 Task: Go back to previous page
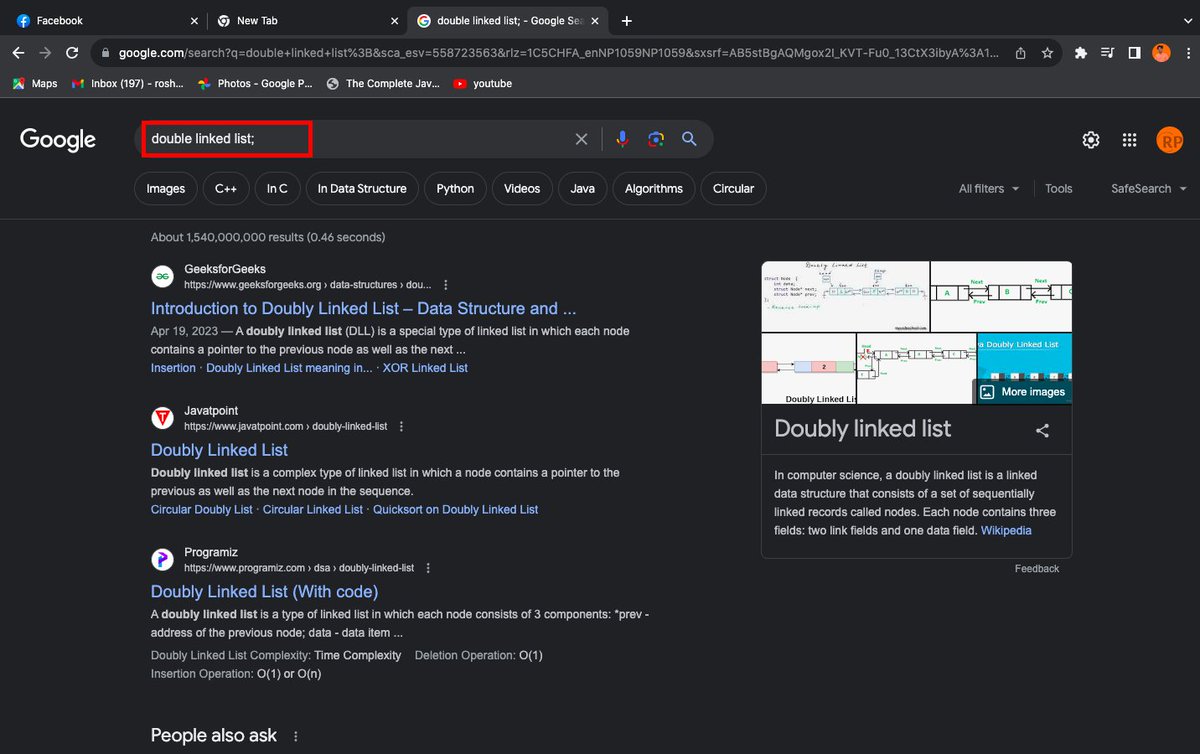click(18, 53)
